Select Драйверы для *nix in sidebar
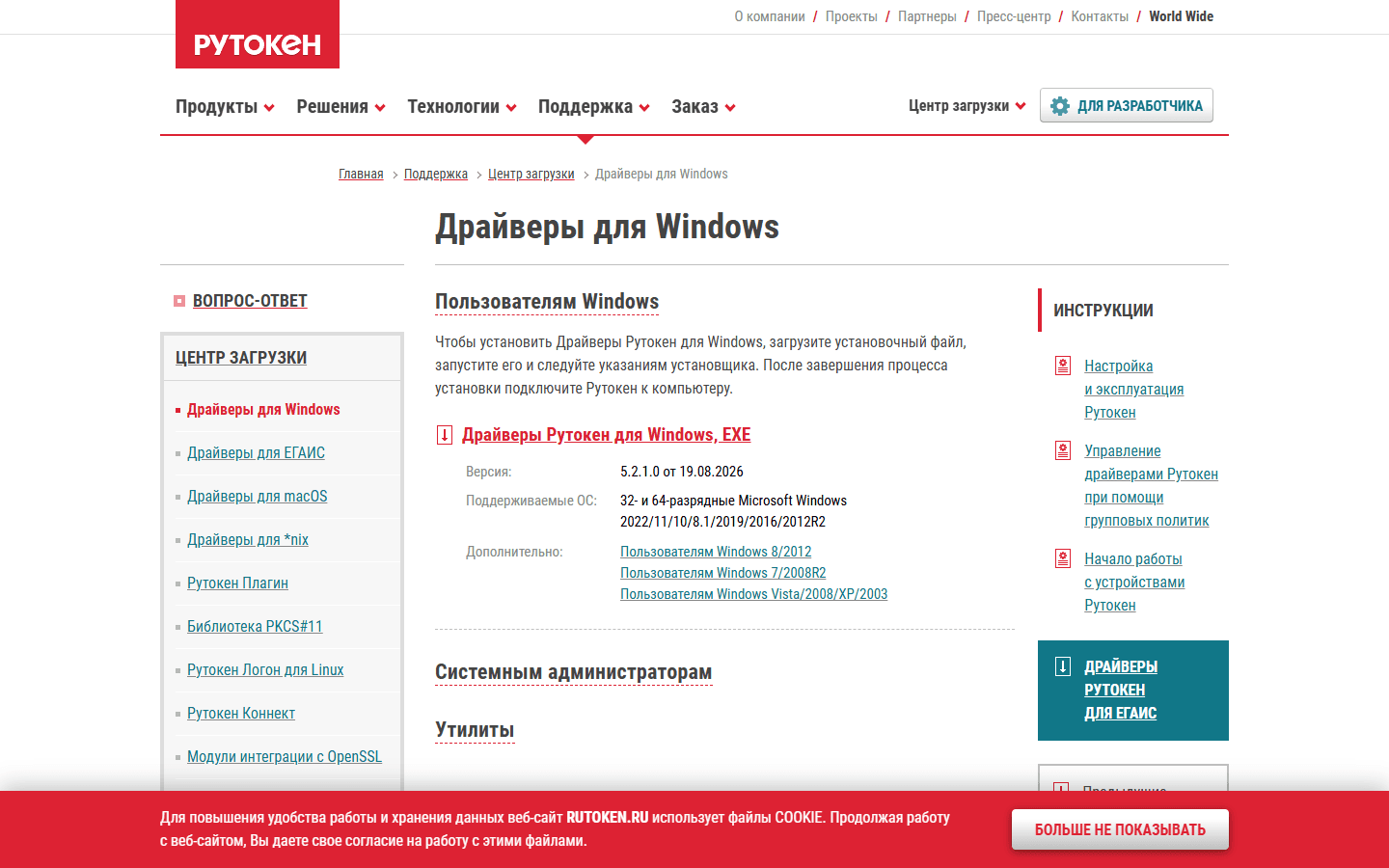 [x=248, y=540]
